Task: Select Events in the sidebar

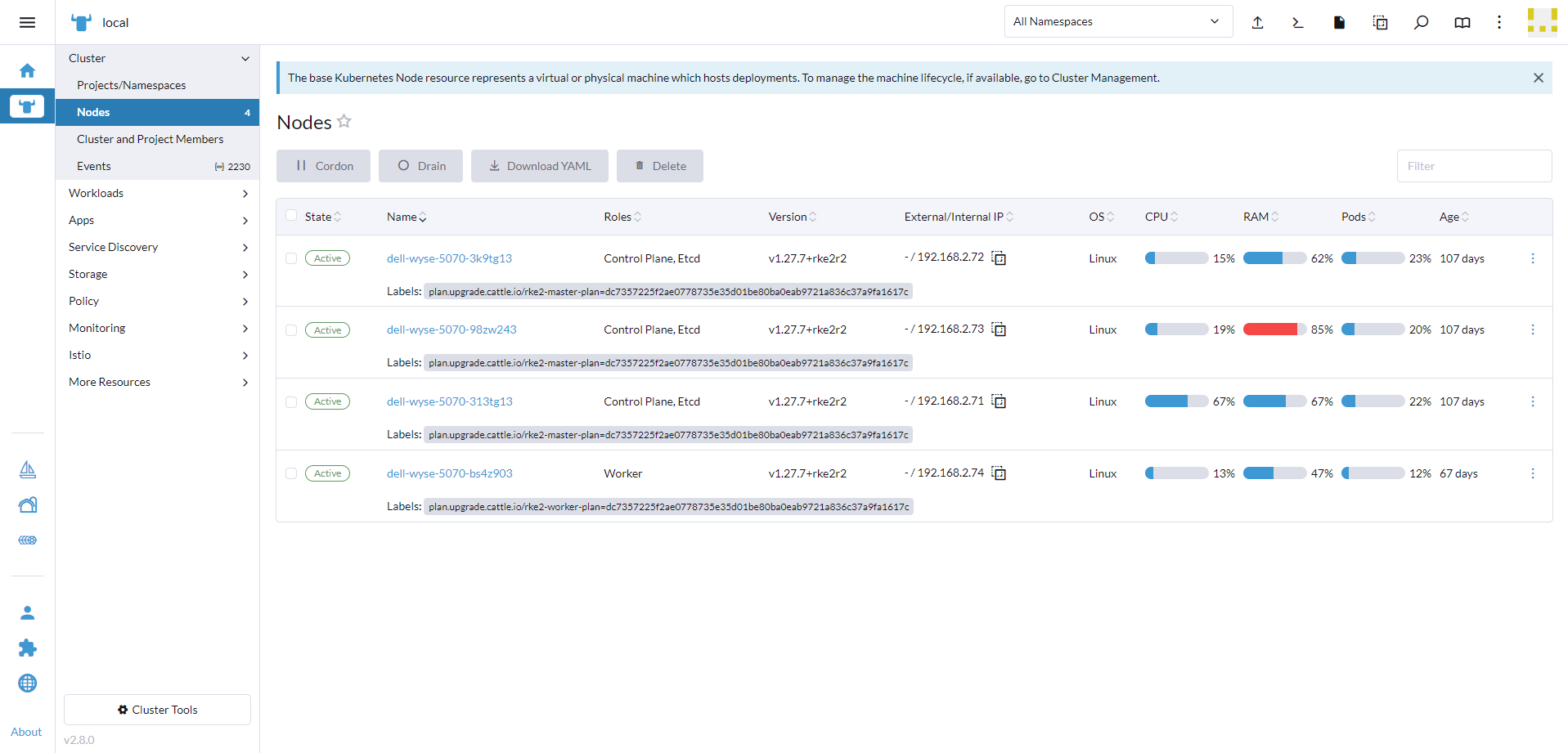Action: pos(94,166)
